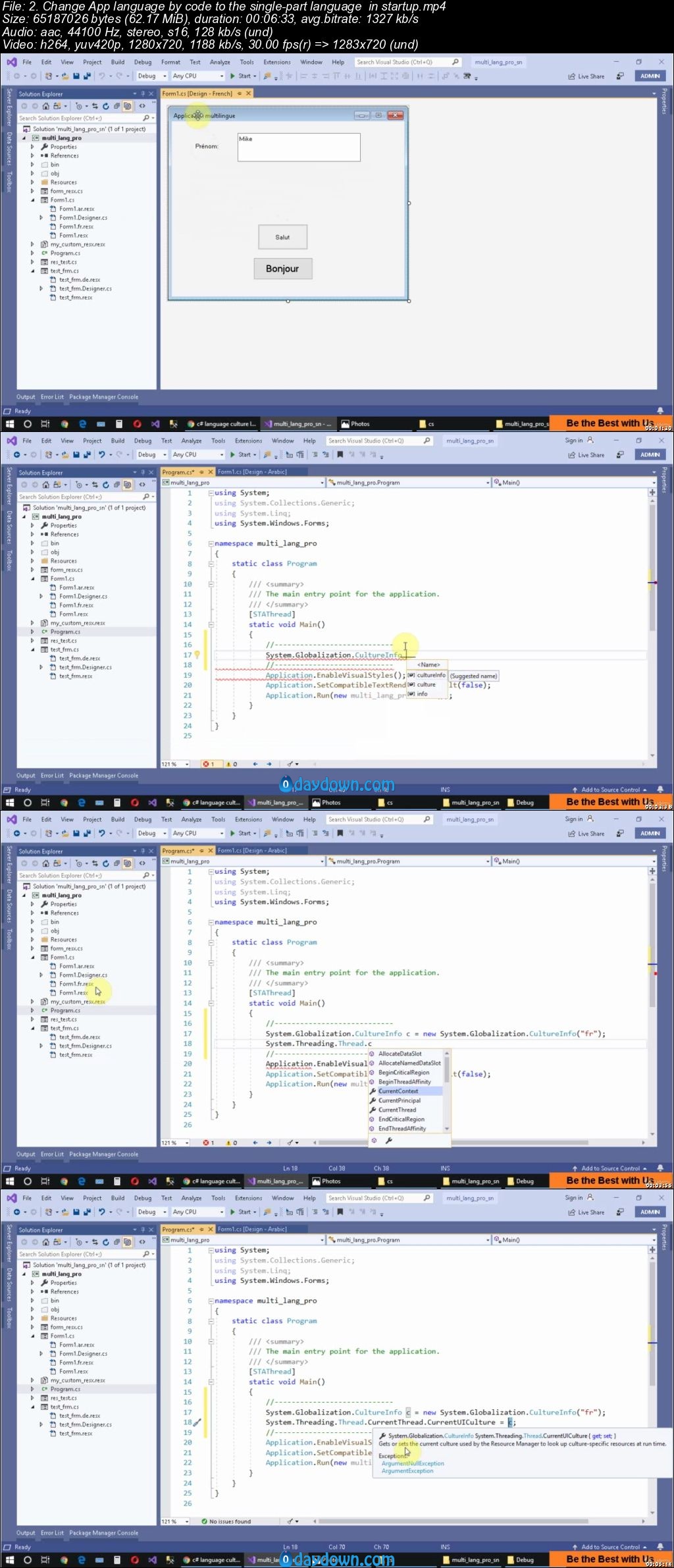
Task: Select CurrentThread in the IntelliSense list
Action: [x=405, y=1110]
